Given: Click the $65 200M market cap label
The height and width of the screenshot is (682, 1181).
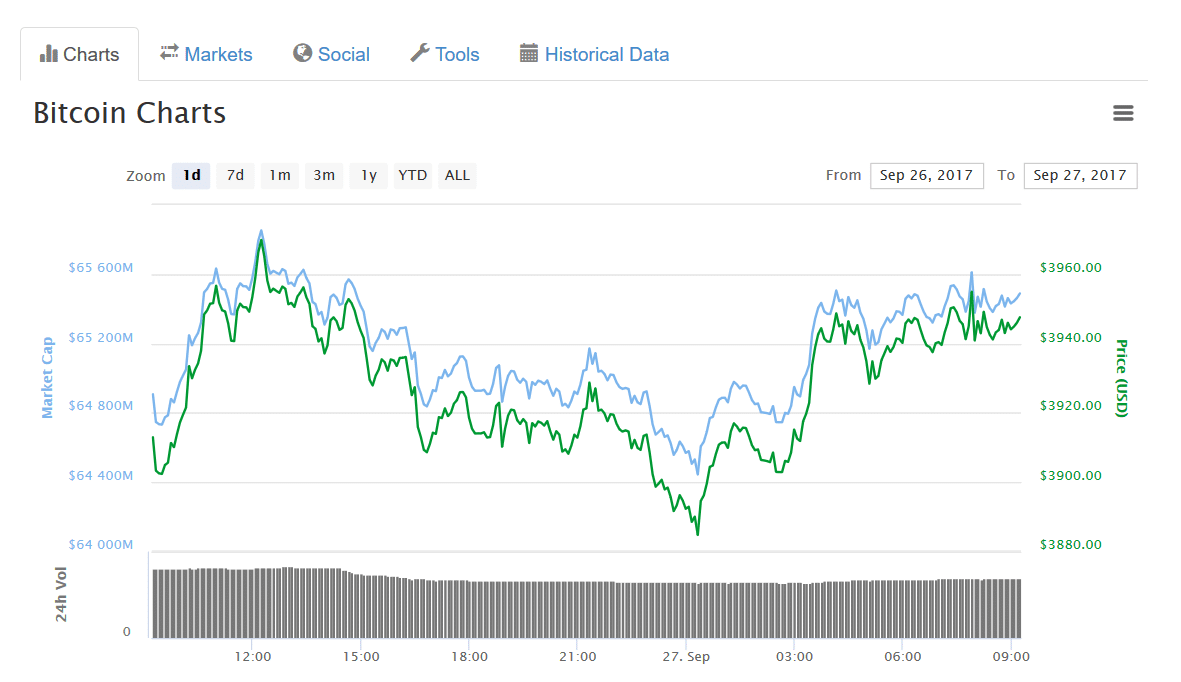Looking at the screenshot, I should [101, 338].
